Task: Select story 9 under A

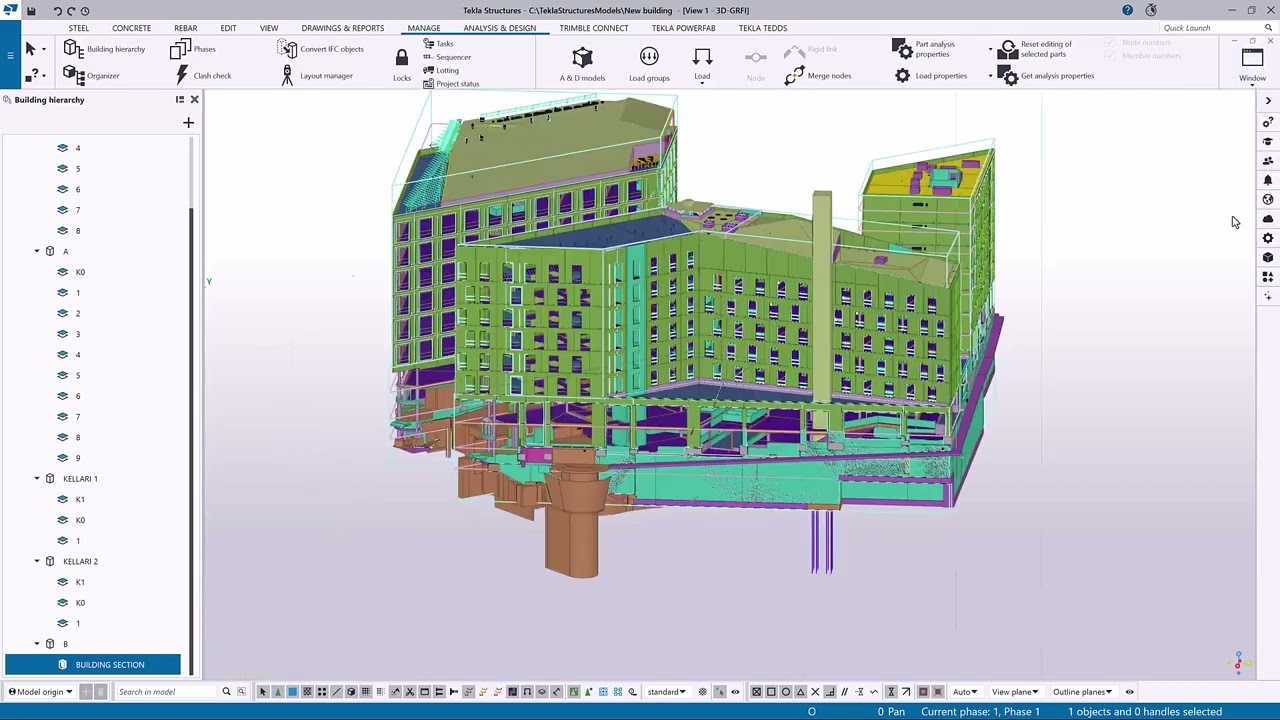Action: 77,458
